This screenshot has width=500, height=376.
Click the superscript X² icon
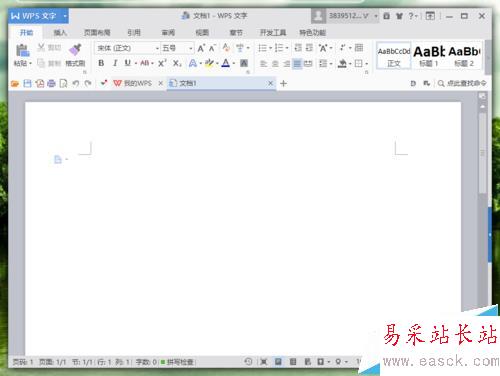point(162,63)
